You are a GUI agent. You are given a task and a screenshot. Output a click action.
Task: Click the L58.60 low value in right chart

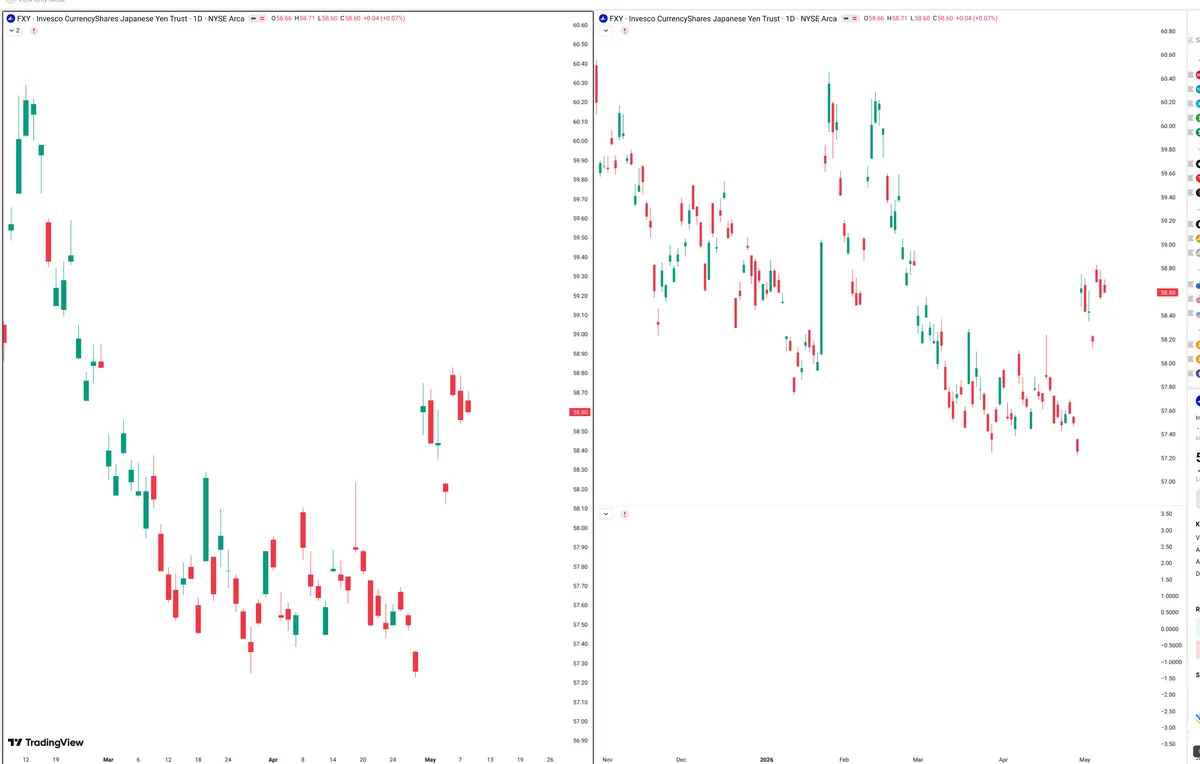(922, 19)
